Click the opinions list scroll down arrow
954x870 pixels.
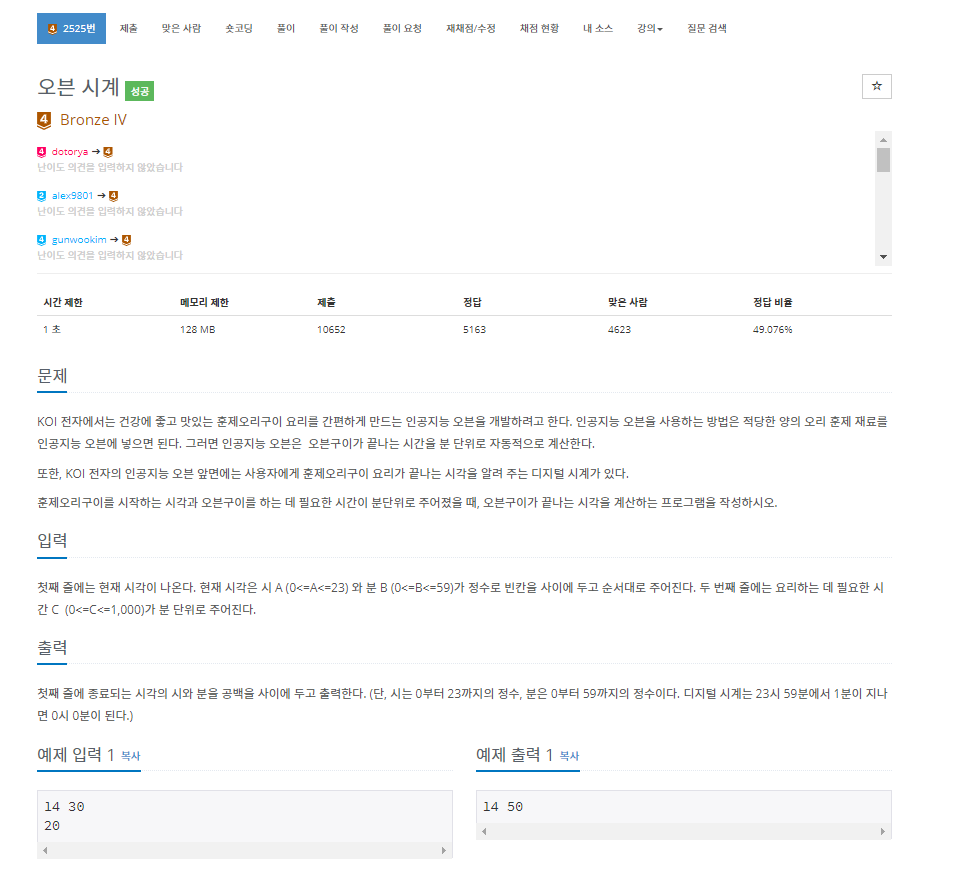(x=883, y=257)
